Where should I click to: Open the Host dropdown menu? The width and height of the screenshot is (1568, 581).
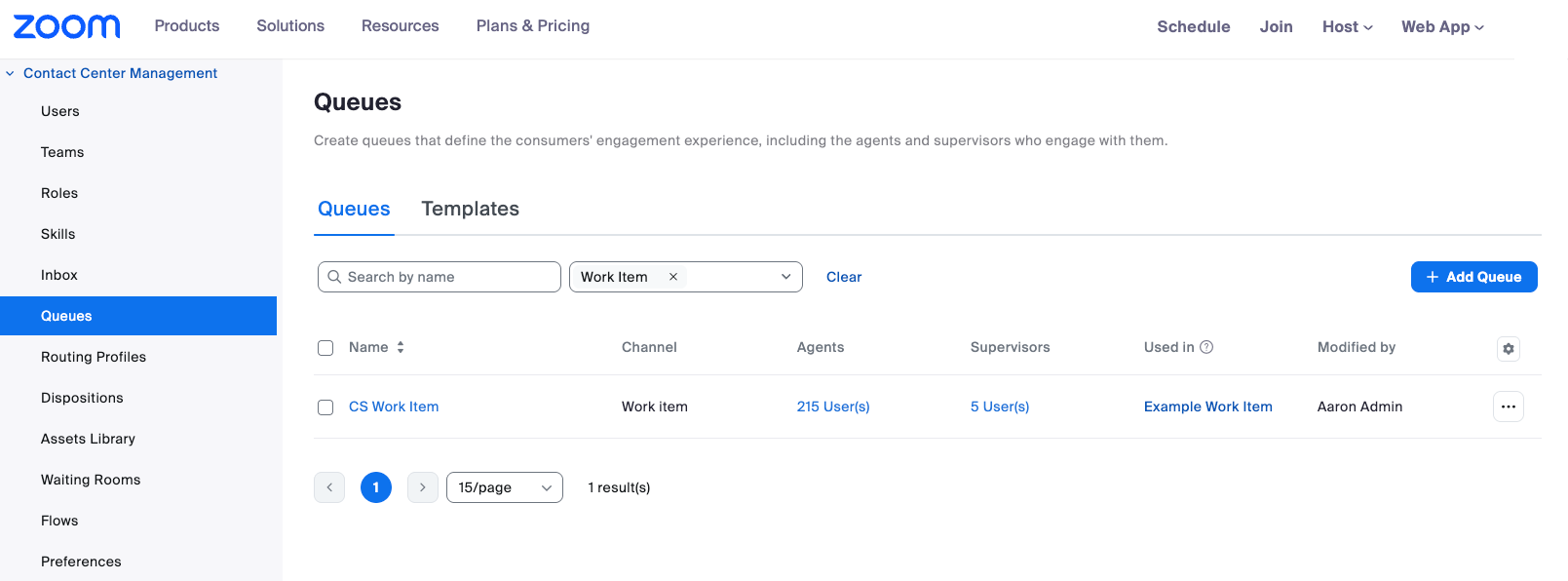(1347, 27)
